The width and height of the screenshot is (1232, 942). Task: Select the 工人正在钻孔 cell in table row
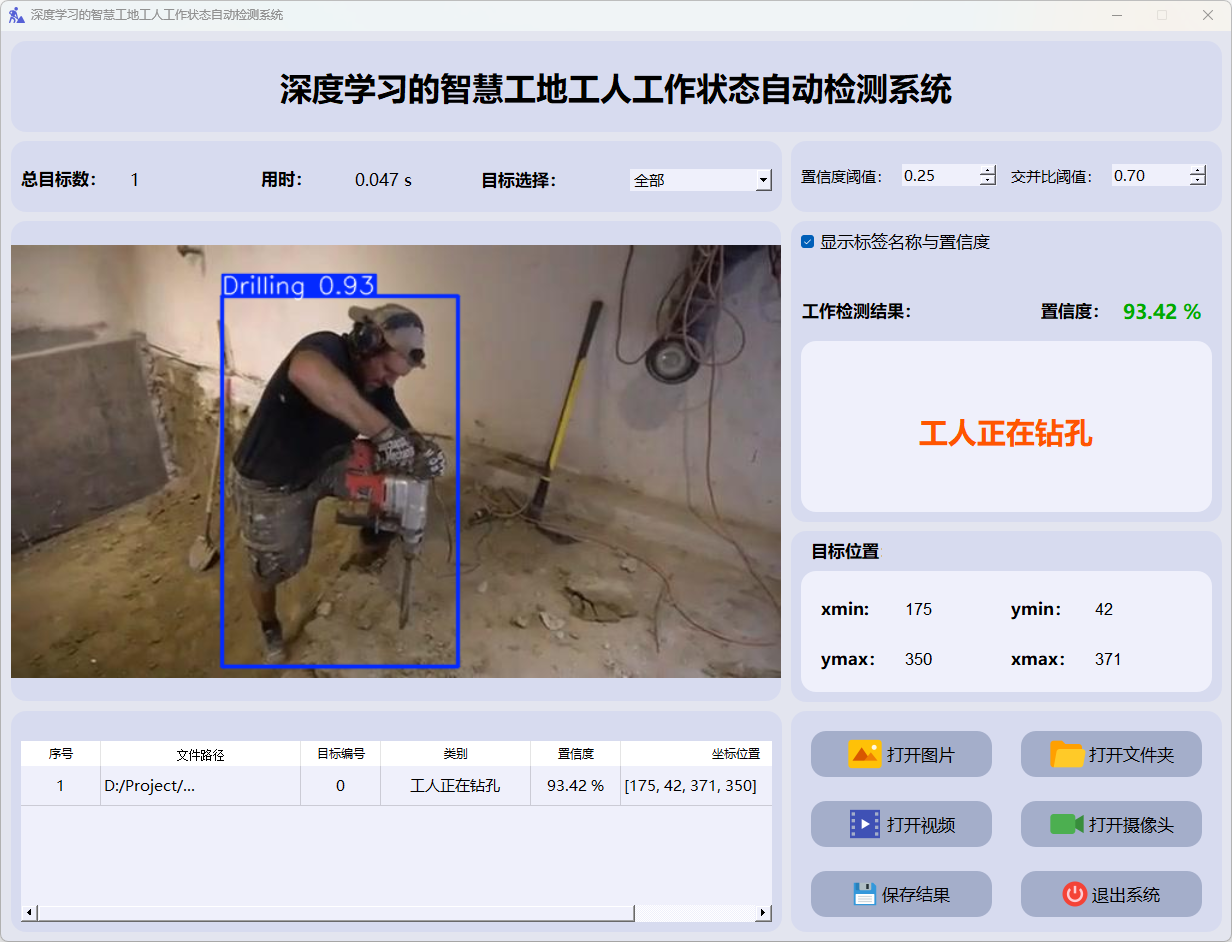coord(455,786)
